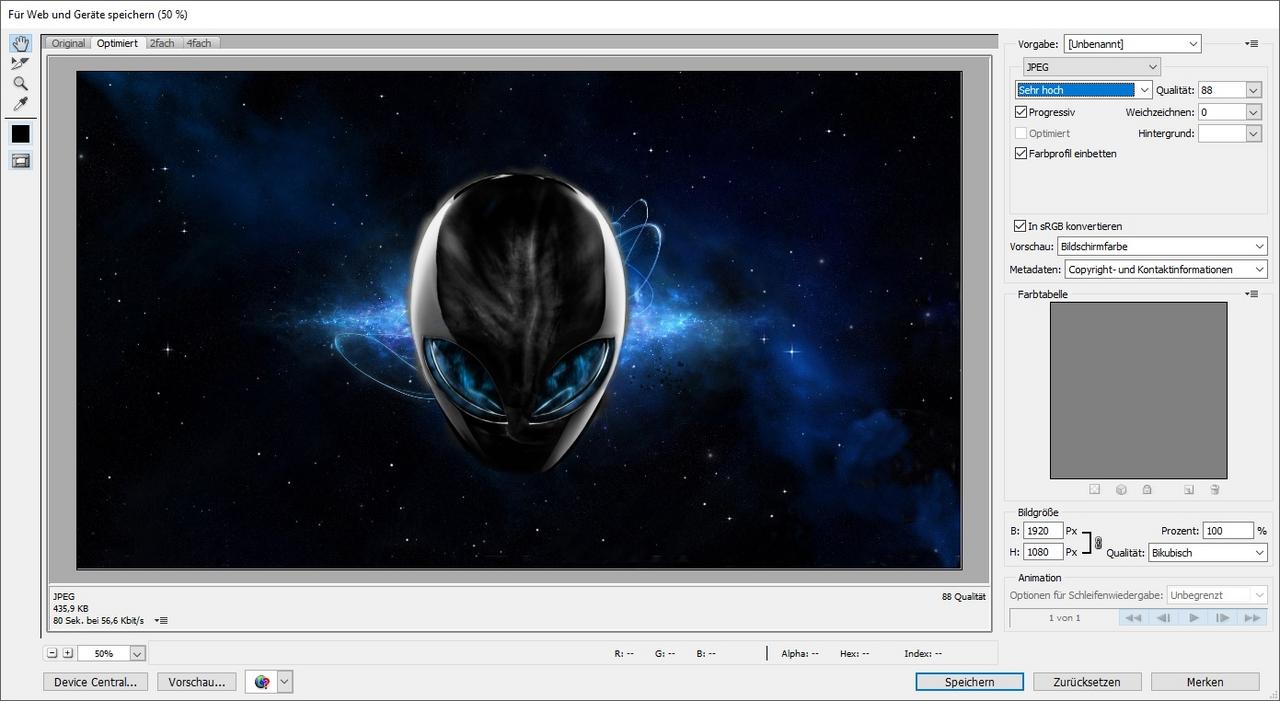1280x701 pixels.
Task: Open the Qualität 88 slider arrow
Action: (1254, 90)
